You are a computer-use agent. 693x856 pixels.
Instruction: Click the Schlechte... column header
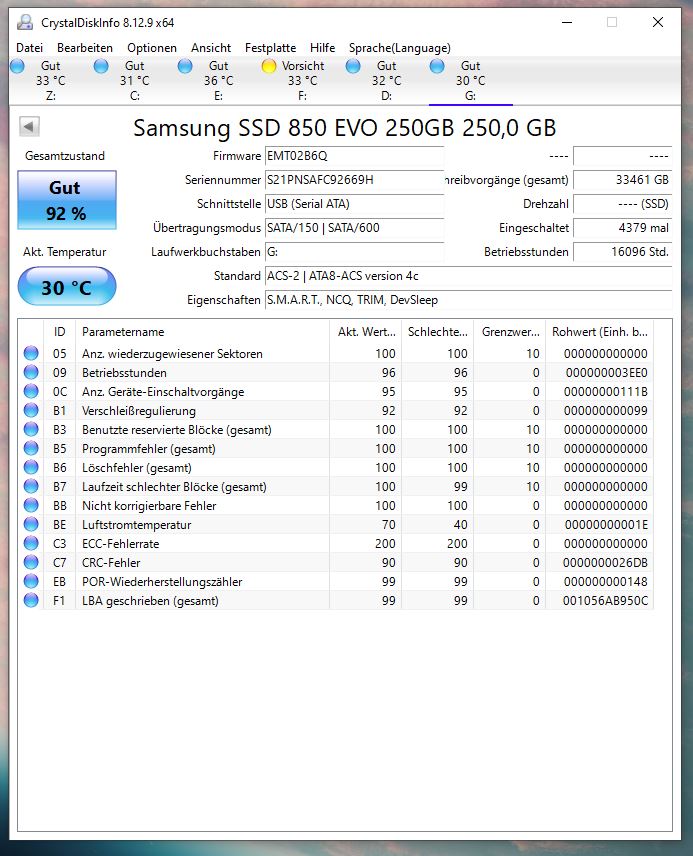(437, 332)
